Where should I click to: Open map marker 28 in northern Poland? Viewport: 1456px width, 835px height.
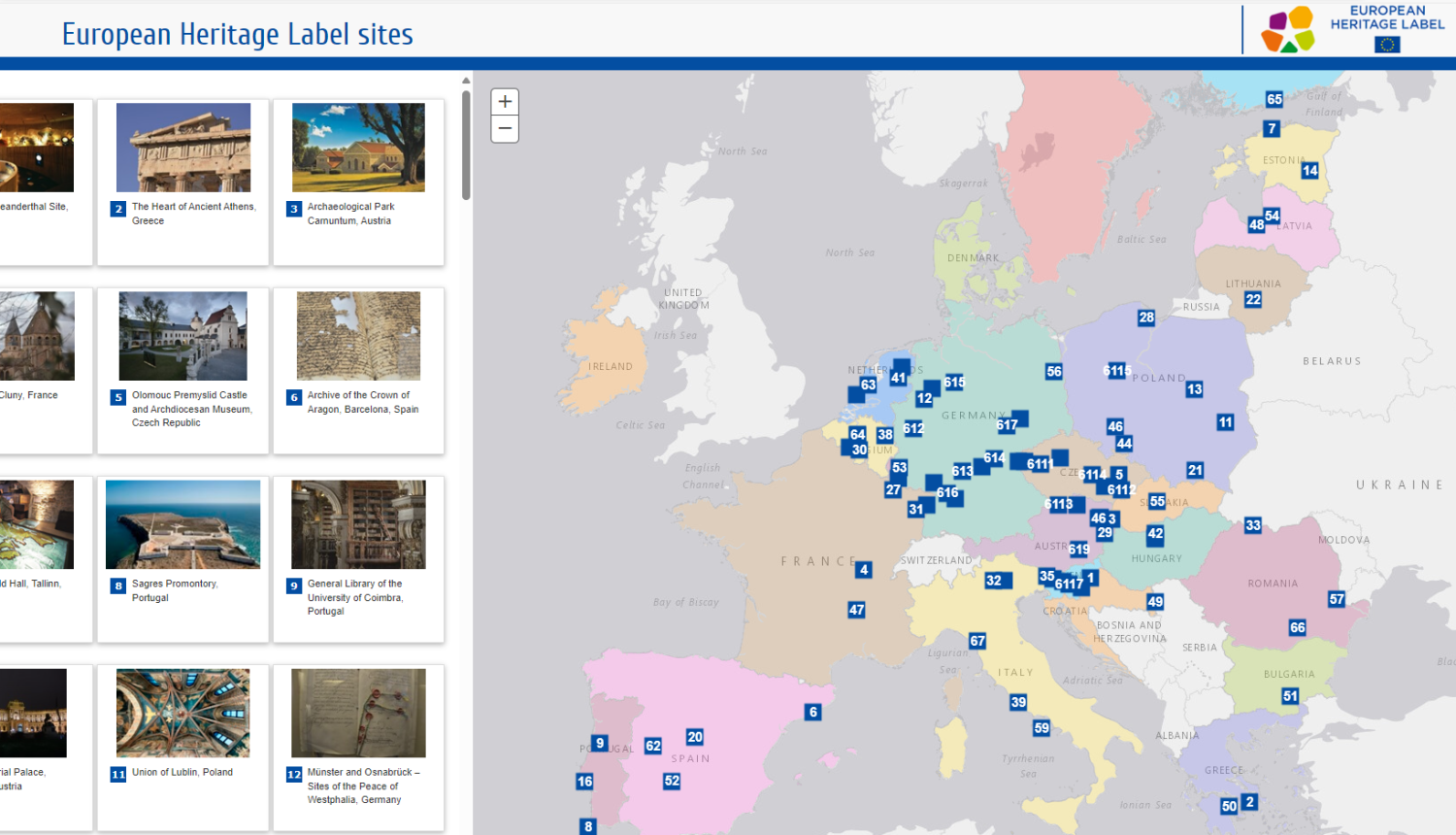[1146, 317]
